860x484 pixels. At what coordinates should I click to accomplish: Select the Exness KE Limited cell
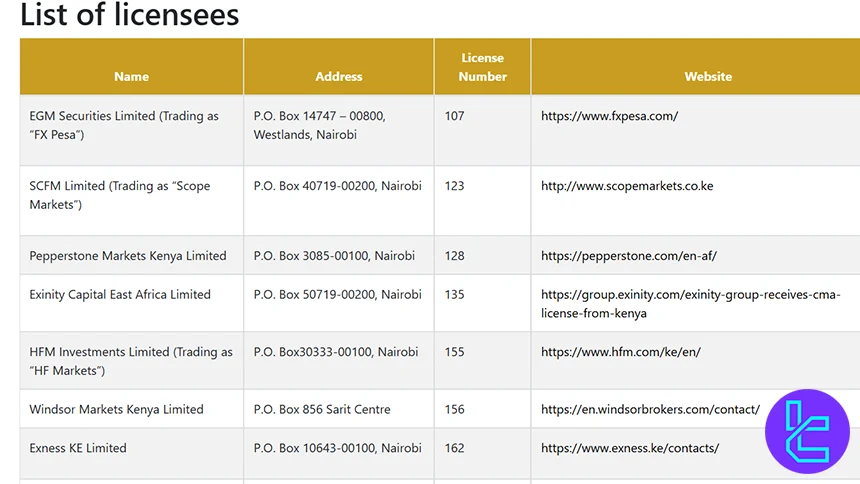pyautogui.click(x=78, y=448)
